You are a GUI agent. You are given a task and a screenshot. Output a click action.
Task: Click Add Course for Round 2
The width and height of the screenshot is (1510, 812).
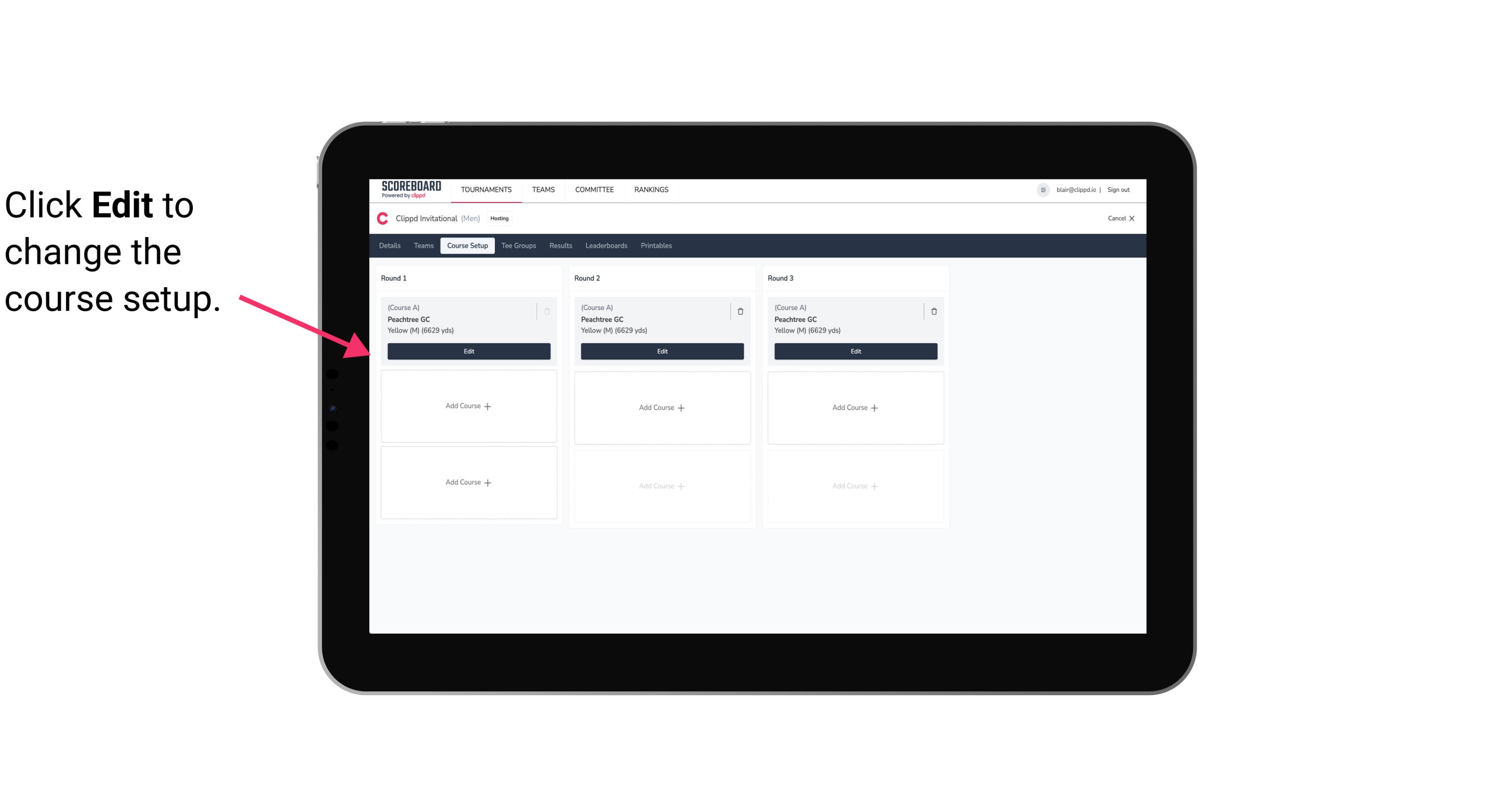[x=662, y=407]
